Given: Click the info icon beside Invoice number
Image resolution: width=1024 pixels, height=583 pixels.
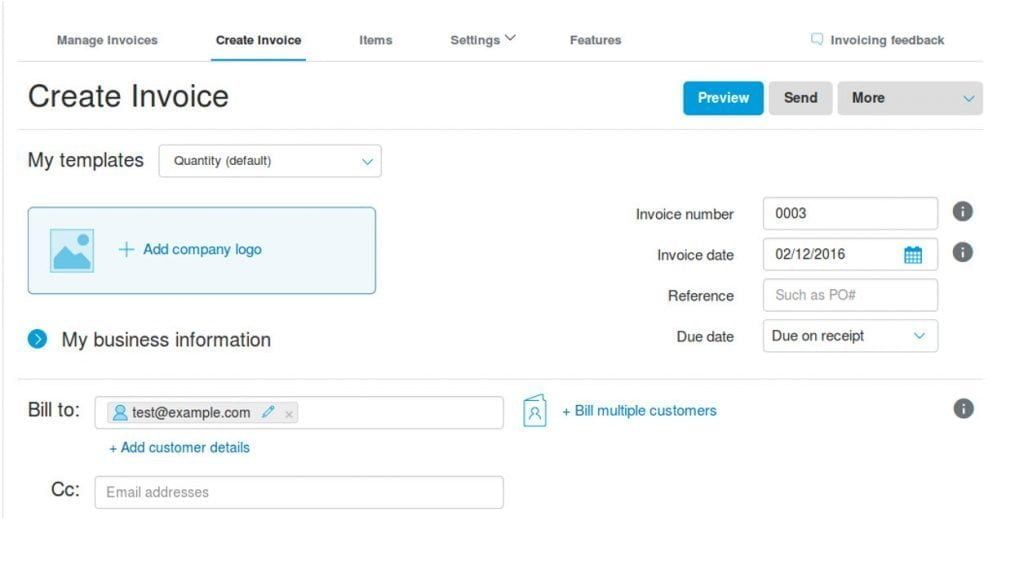Looking at the screenshot, I should [x=962, y=212].
